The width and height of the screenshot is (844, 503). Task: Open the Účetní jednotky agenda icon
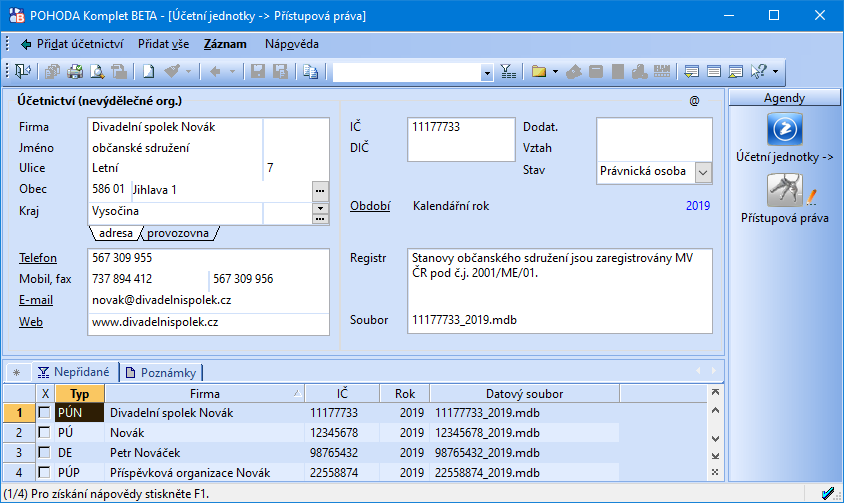784,129
